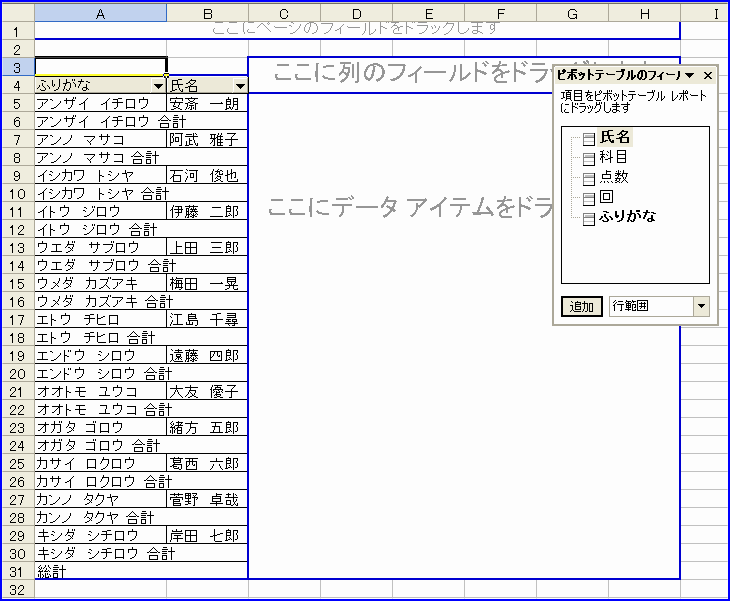Select column F header

500,14
